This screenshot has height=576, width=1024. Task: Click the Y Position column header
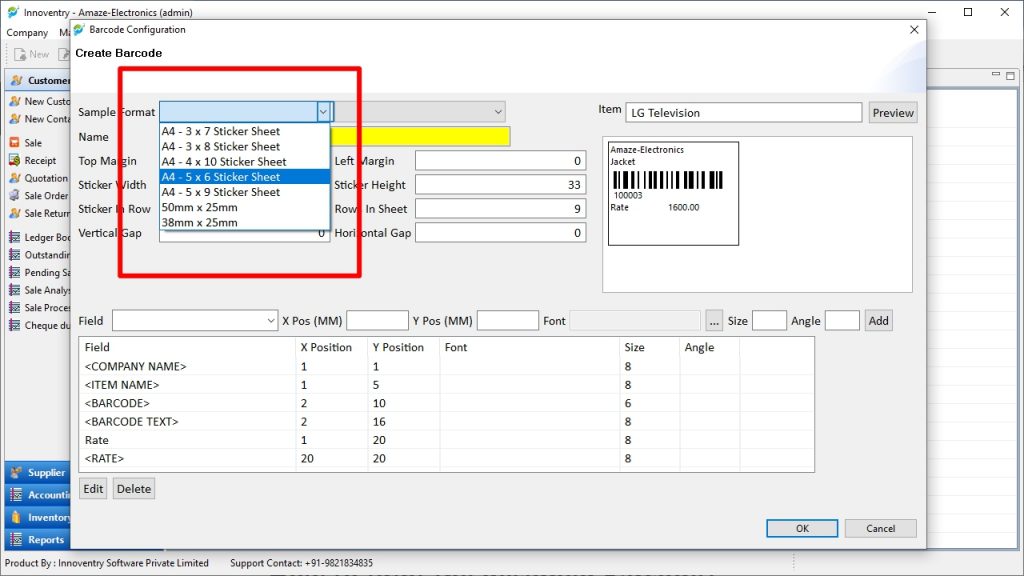pos(404,347)
